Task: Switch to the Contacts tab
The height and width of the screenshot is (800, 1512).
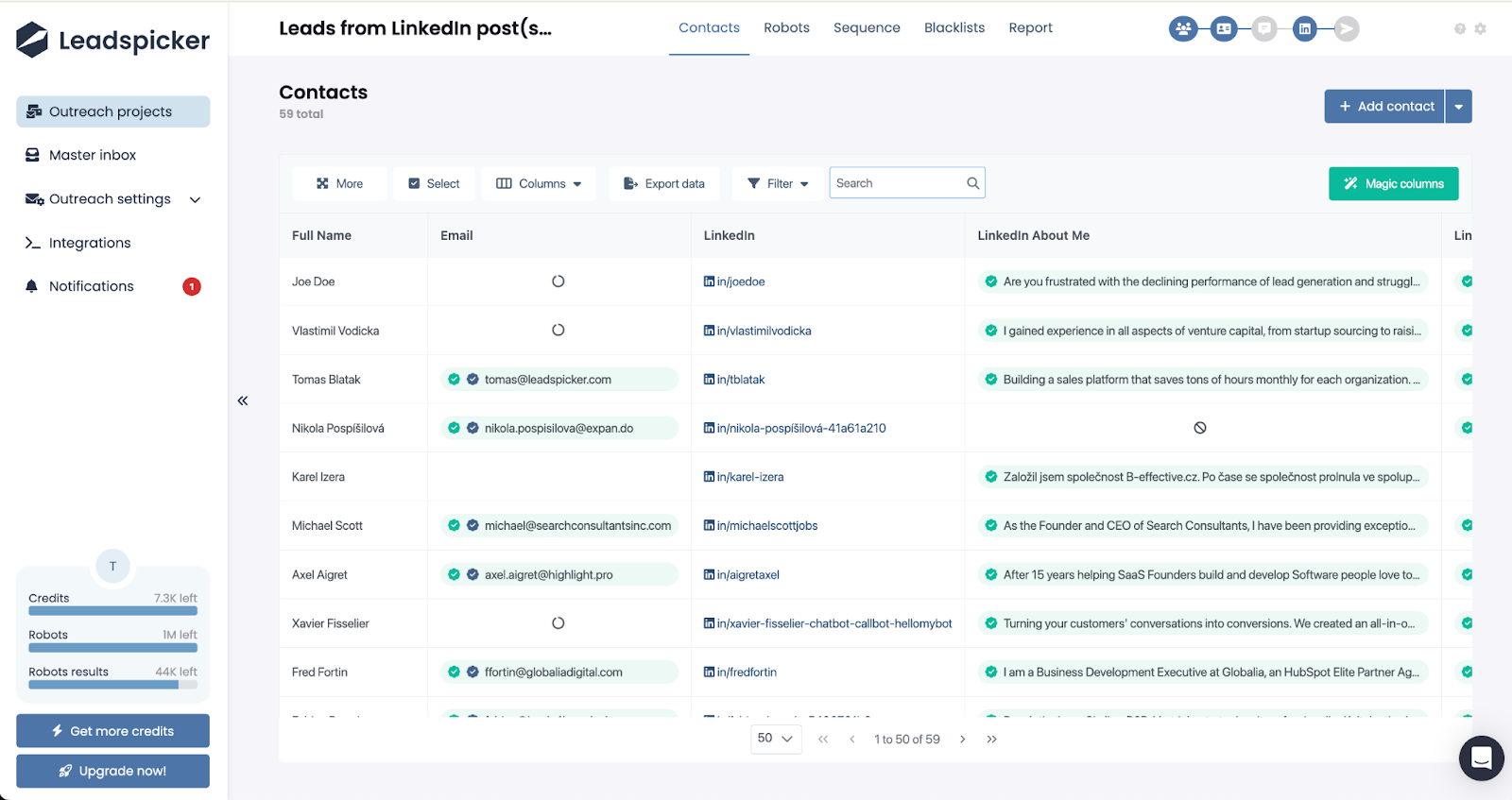Action: 709,28
